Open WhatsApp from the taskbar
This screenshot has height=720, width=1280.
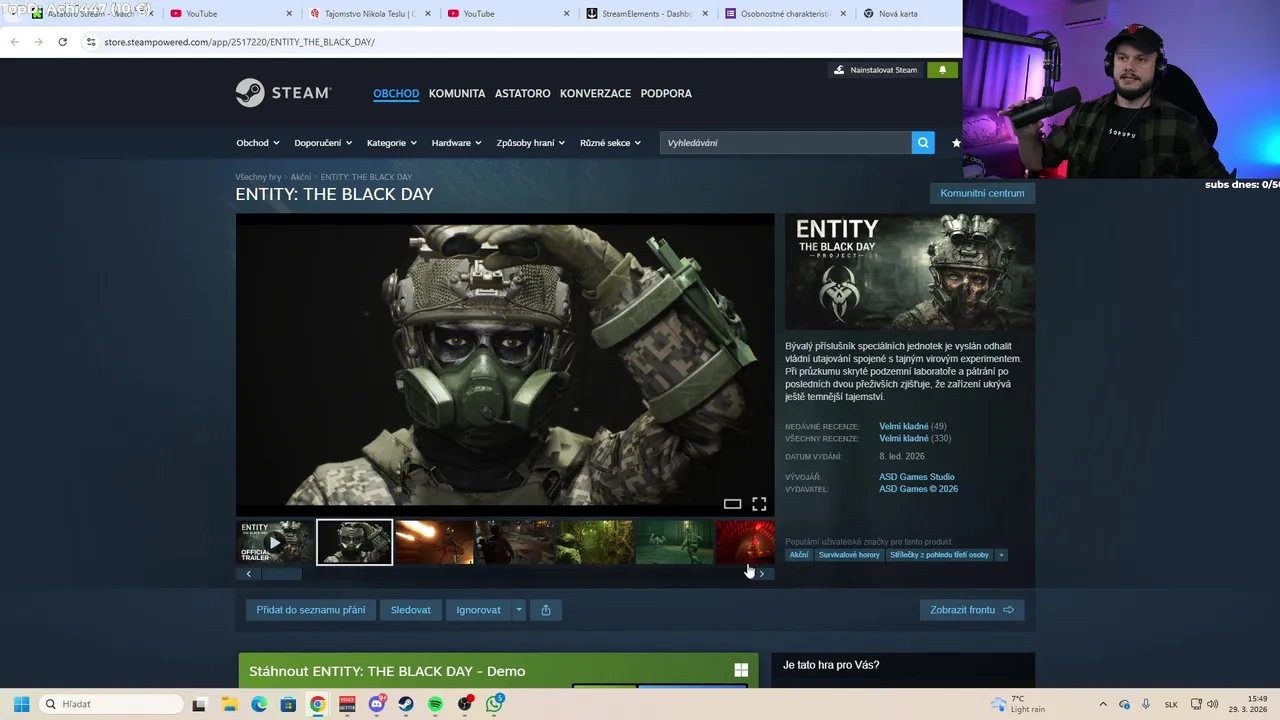click(x=495, y=704)
